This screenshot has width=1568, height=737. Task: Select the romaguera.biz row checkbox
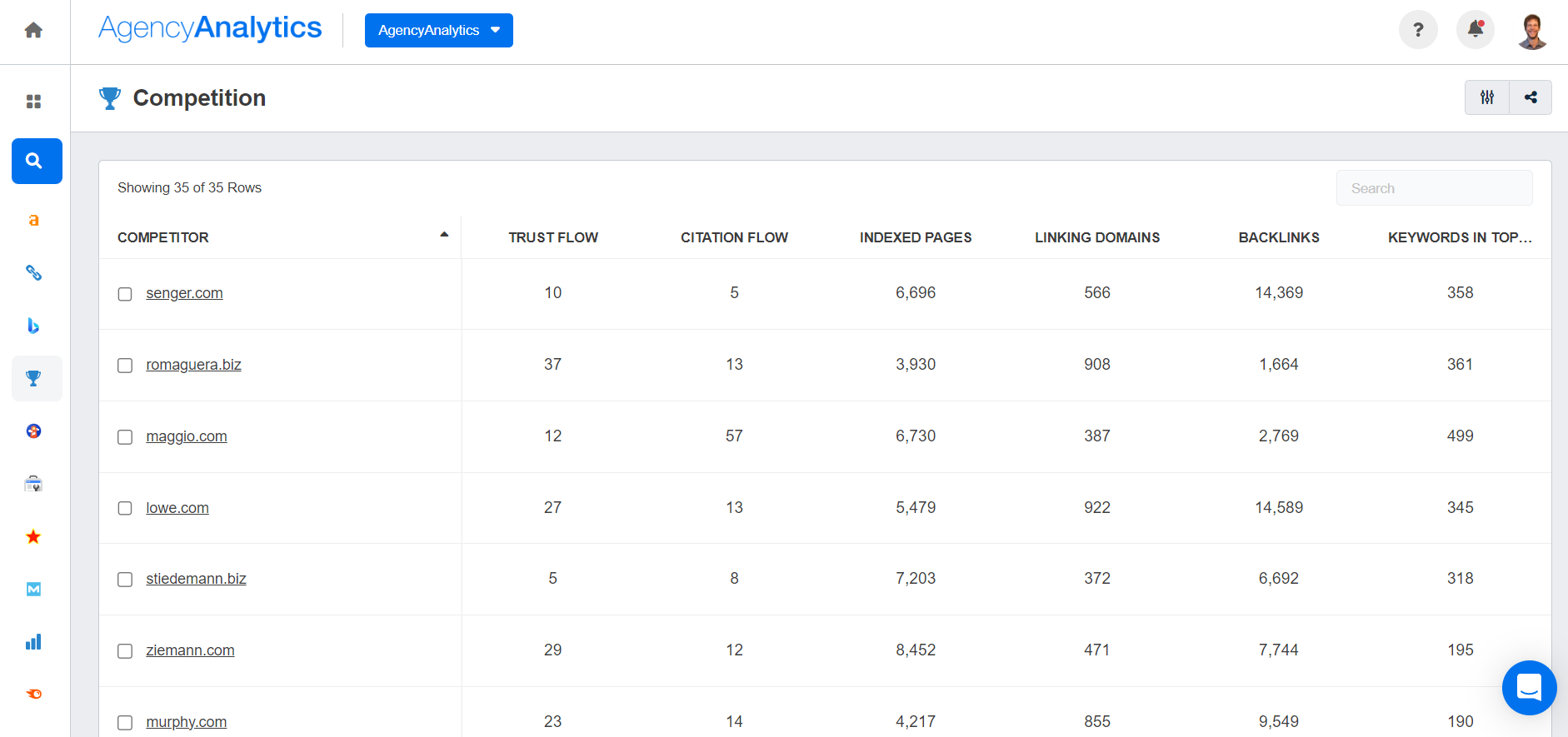pos(125,366)
